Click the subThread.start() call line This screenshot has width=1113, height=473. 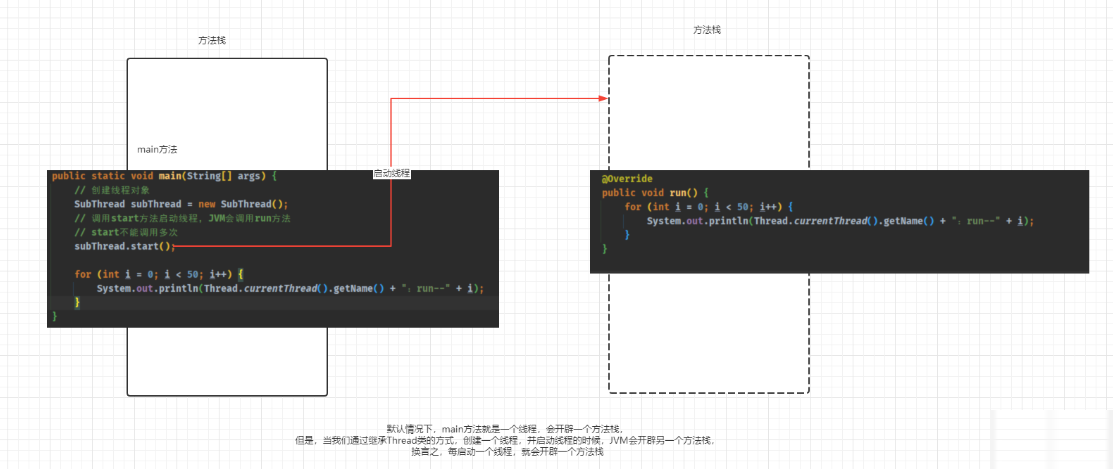click(x=124, y=246)
